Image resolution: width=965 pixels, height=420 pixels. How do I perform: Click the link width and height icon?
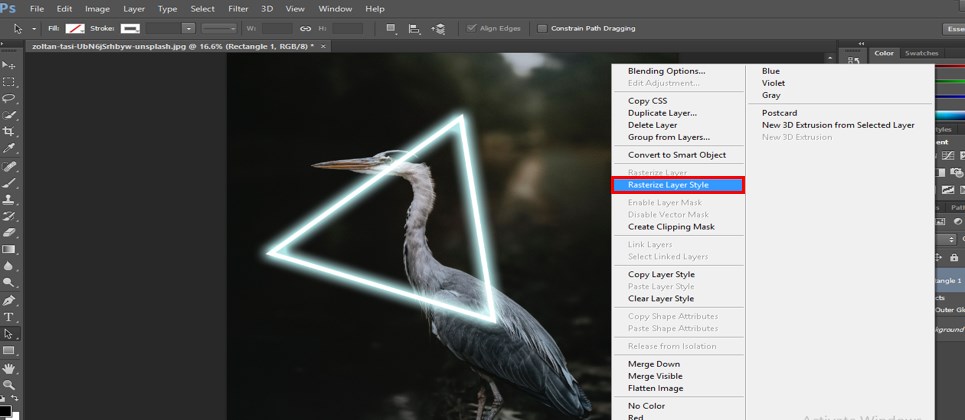305,28
